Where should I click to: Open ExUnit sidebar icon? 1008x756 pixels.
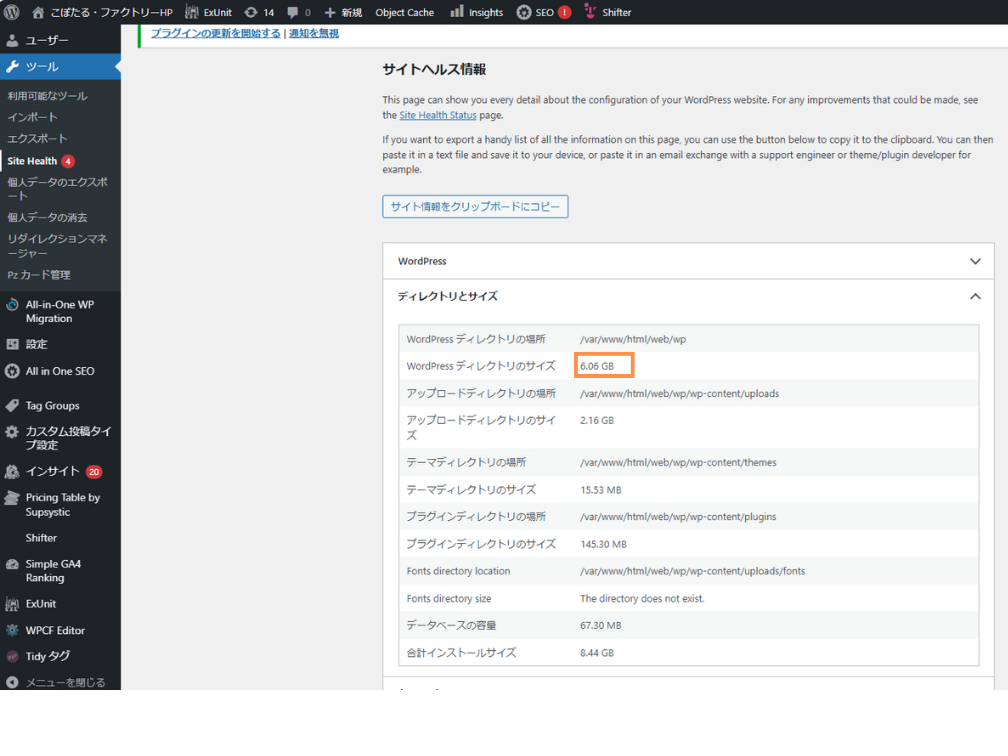(12, 604)
